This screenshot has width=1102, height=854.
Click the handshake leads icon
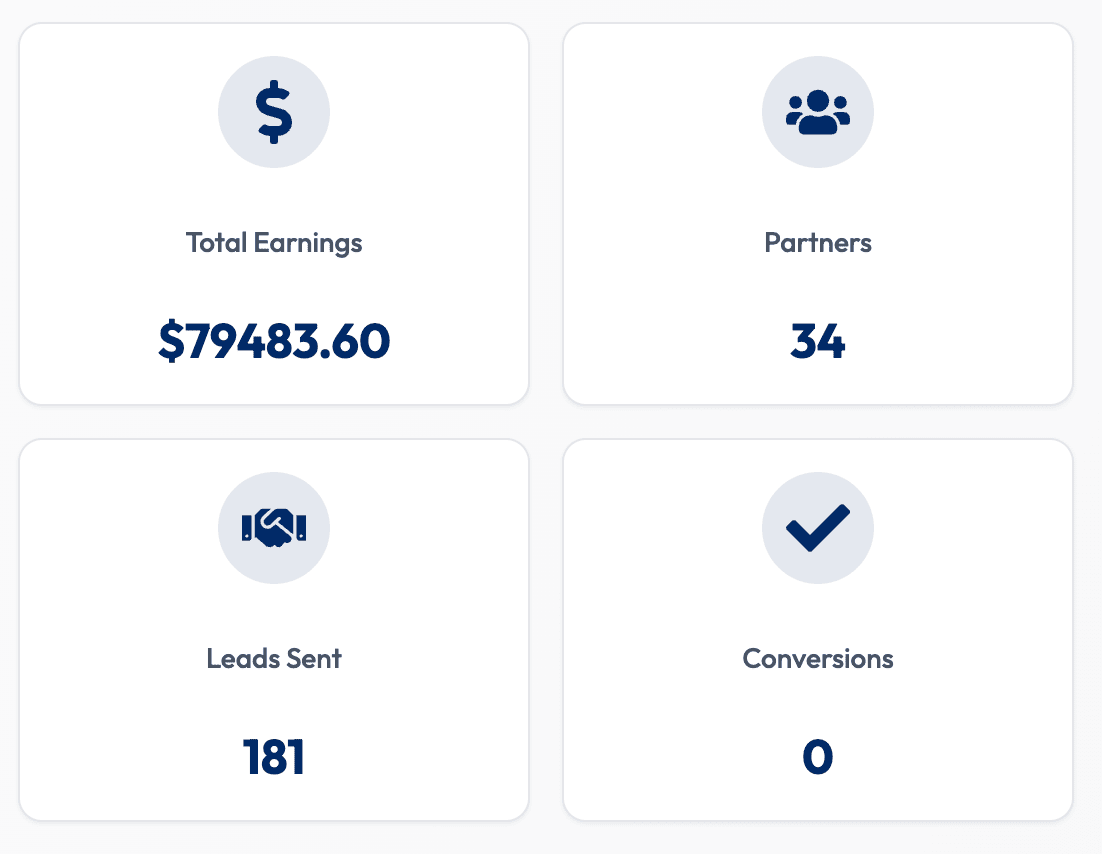click(274, 527)
